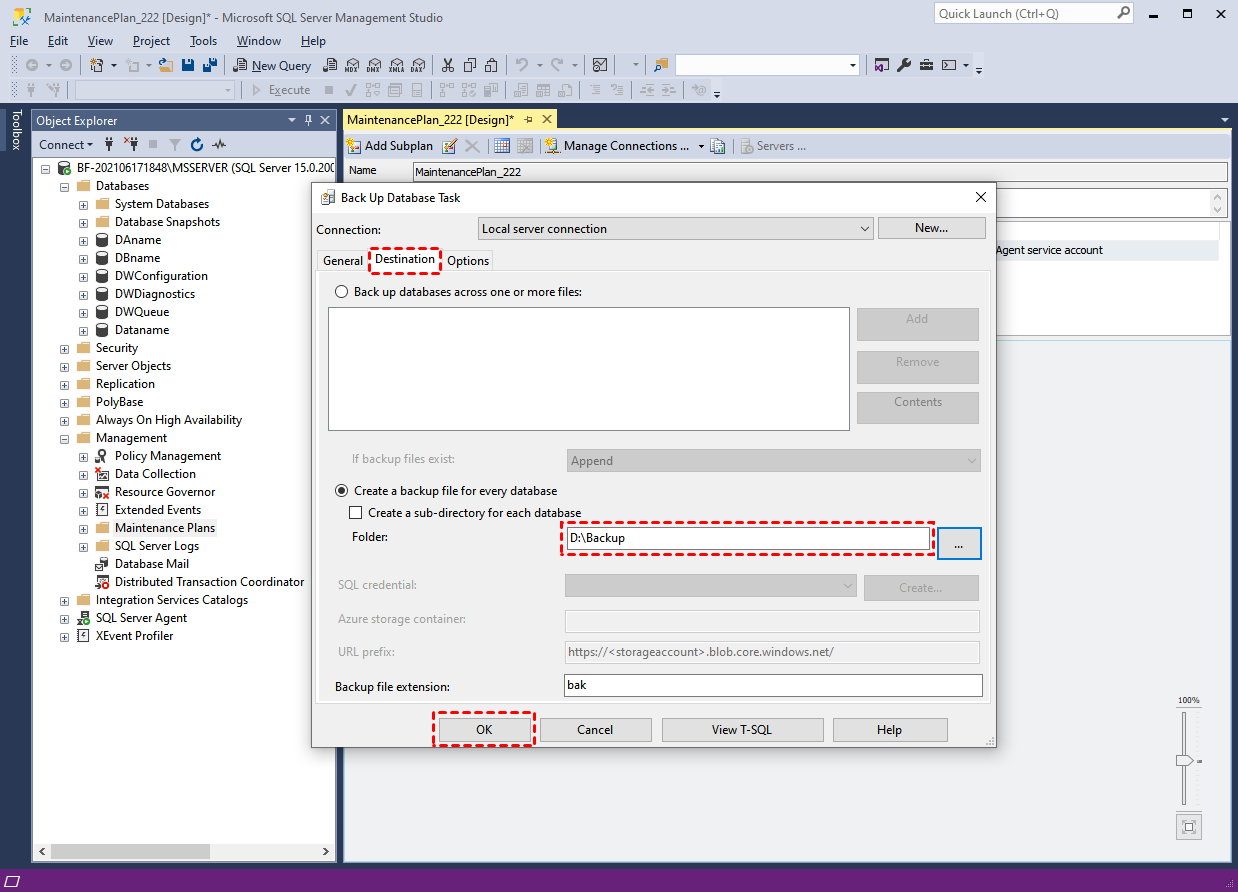Click the Cancel button

point(595,730)
